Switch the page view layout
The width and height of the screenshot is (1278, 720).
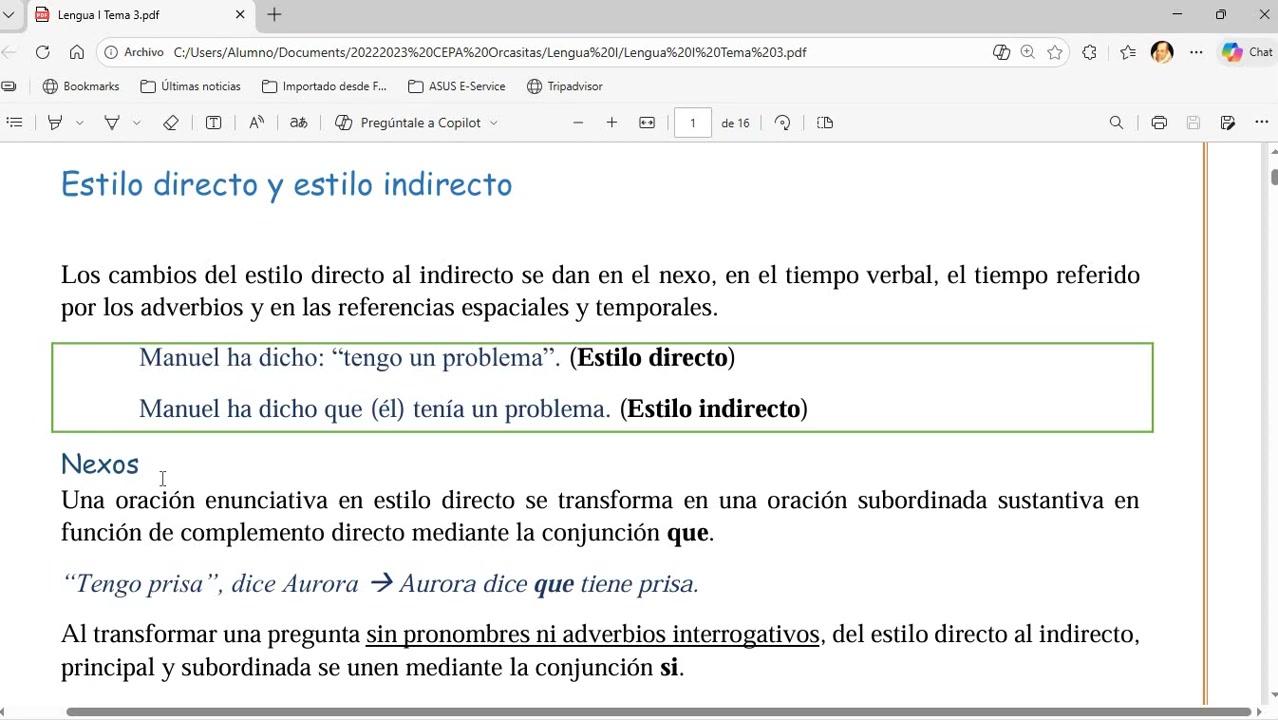pyautogui.click(x=825, y=122)
